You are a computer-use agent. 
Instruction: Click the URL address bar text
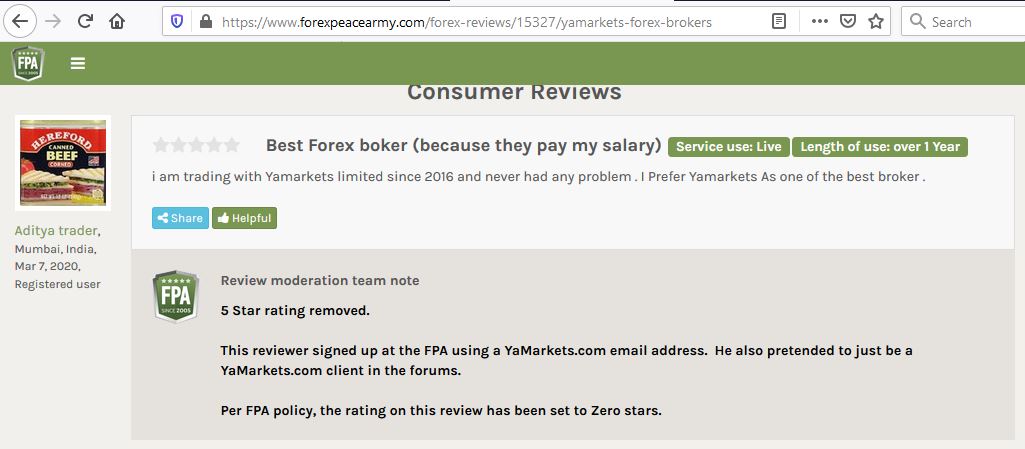(x=467, y=22)
